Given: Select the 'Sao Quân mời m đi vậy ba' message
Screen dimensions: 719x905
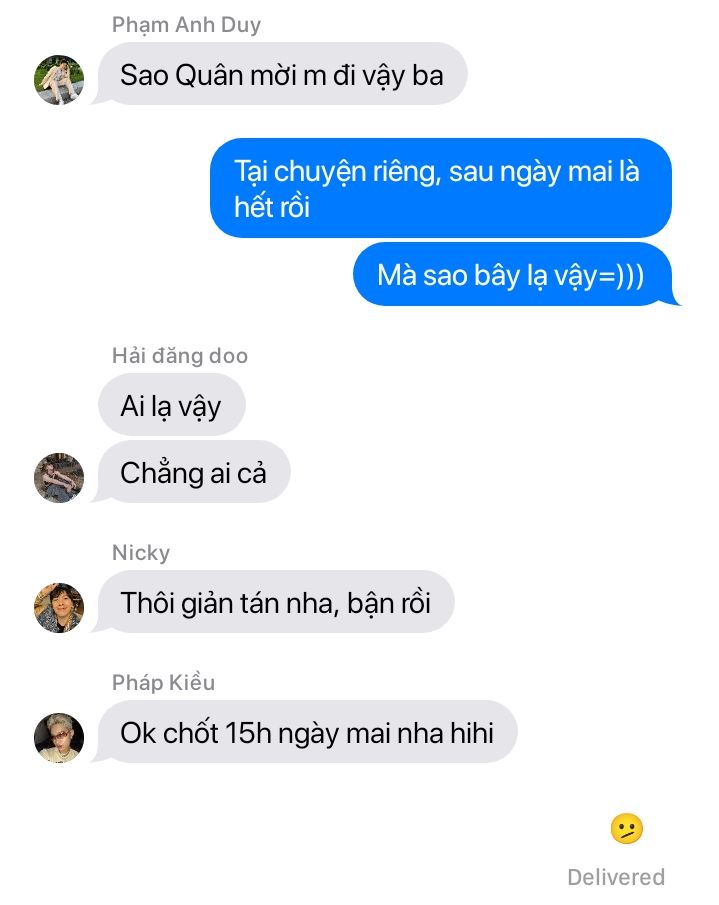Looking at the screenshot, I should 282,74.
